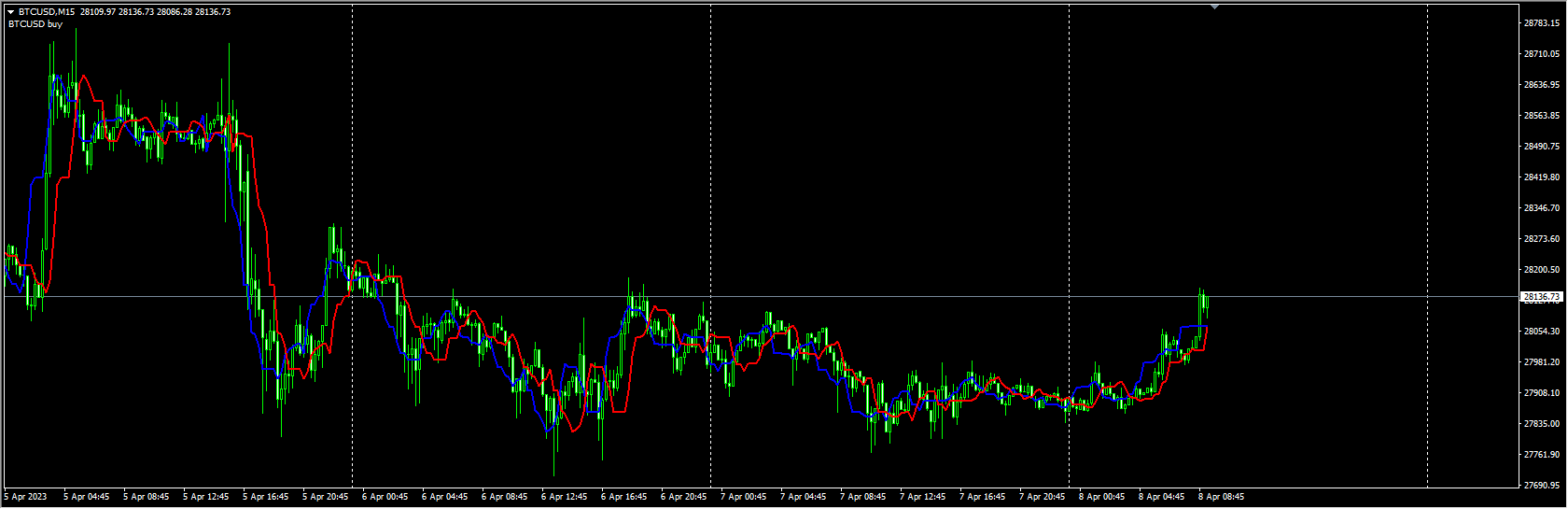
Task: Select the 28636.95 price scale label
Action: click(1542, 85)
